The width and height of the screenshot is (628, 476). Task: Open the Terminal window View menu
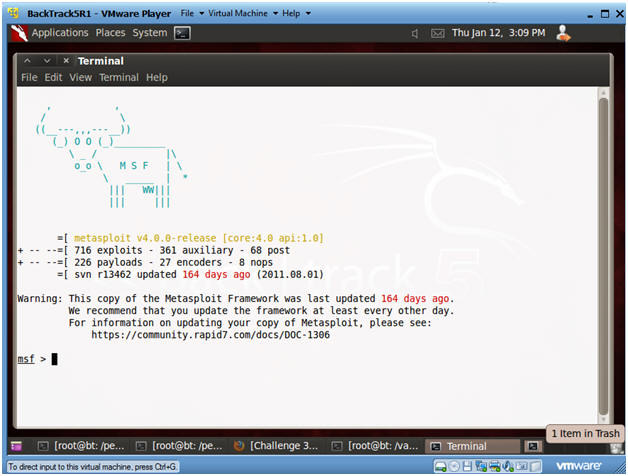(x=81, y=77)
